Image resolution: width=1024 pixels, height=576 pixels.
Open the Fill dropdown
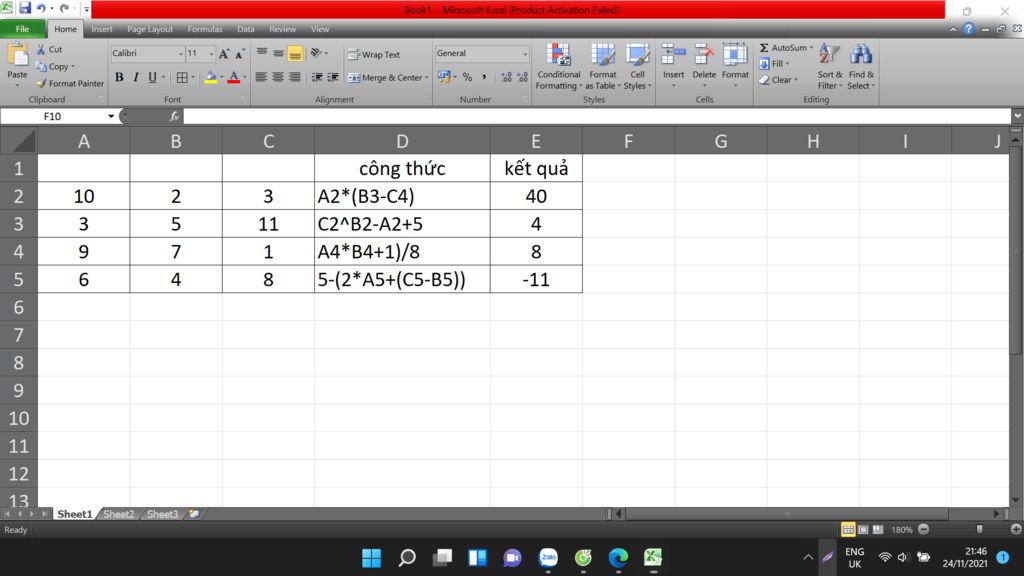(x=775, y=63)
